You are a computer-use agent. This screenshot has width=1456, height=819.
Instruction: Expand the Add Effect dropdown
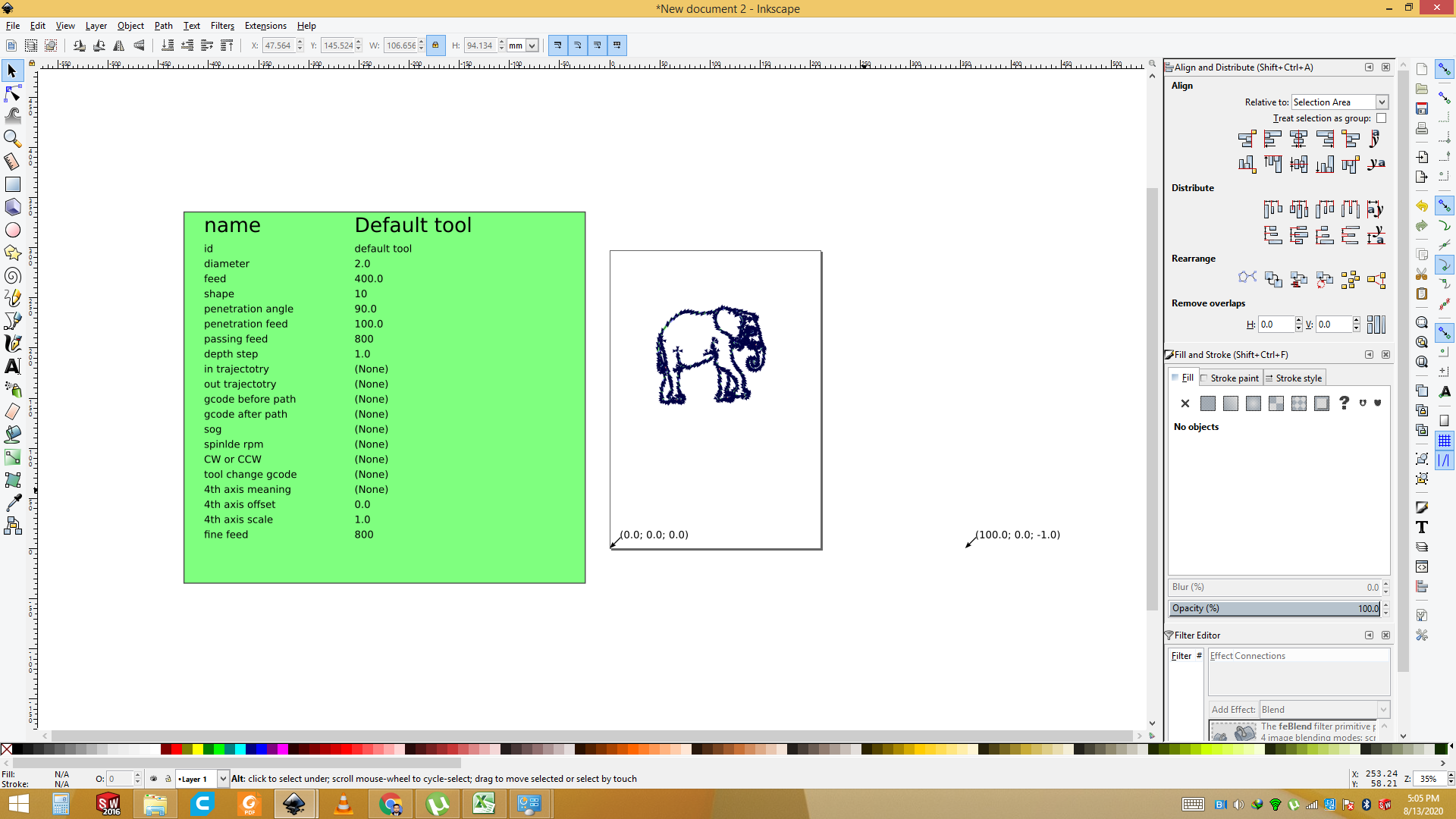tap(1384, 709)
